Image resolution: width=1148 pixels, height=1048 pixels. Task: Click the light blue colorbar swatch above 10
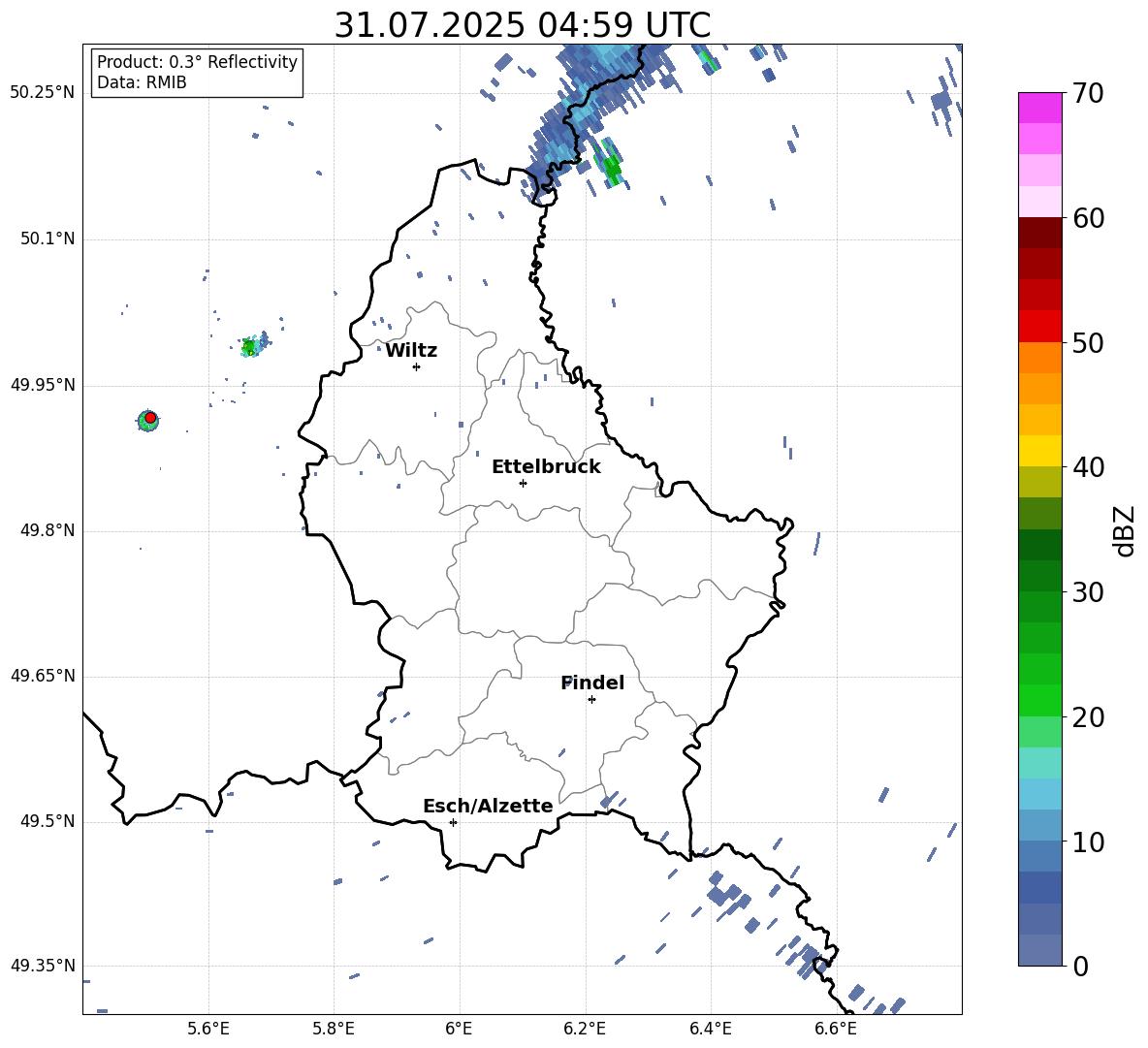tap(1039, 826)
